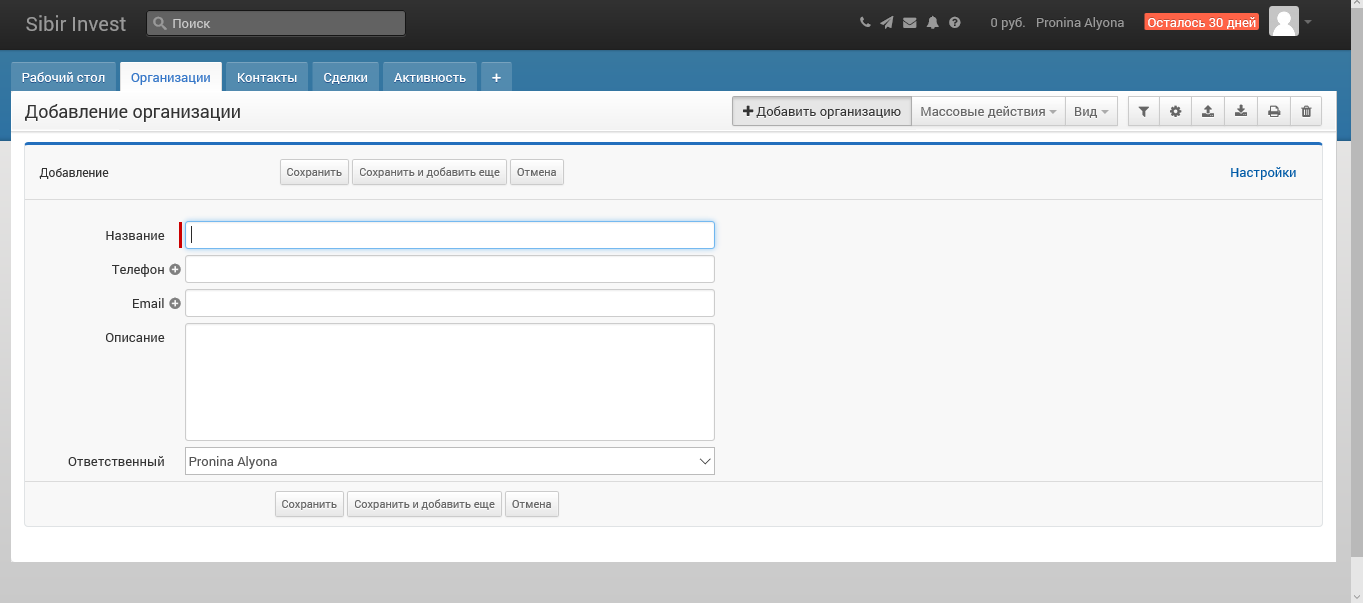The width and height of the screenshot is (1363, 603).
Task: Click the 0 руб. balance
Action: (1008, 22)
